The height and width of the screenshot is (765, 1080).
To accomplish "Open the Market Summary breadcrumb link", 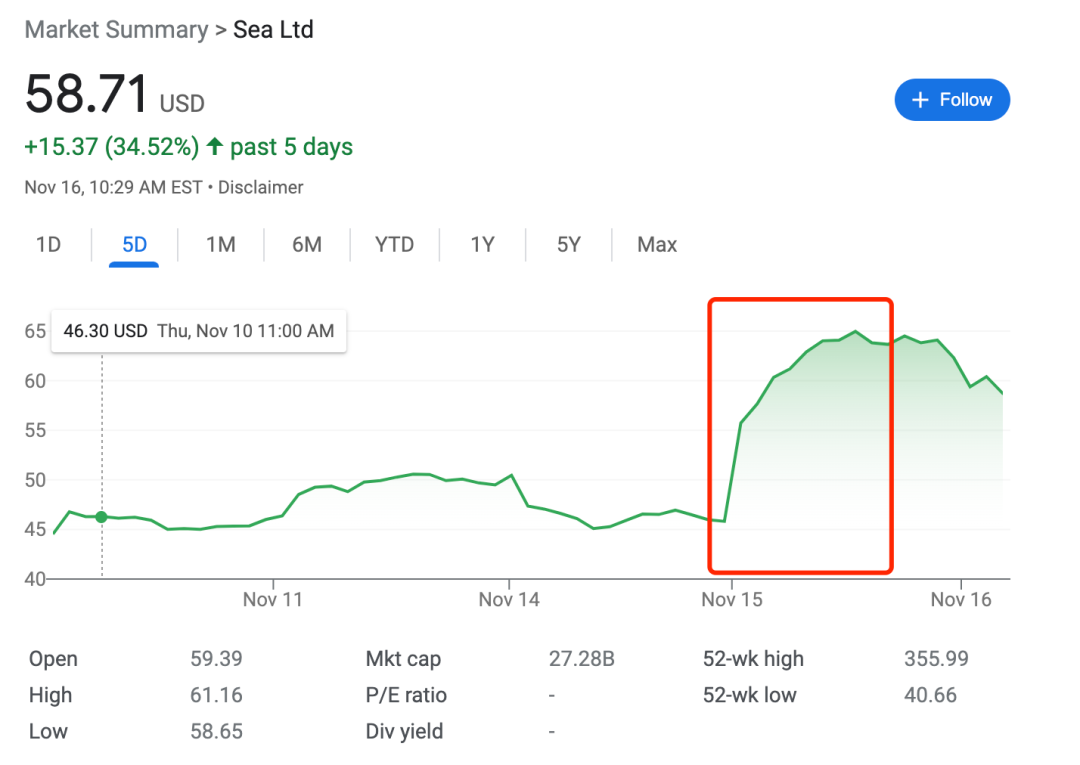I will coord(116,30).
